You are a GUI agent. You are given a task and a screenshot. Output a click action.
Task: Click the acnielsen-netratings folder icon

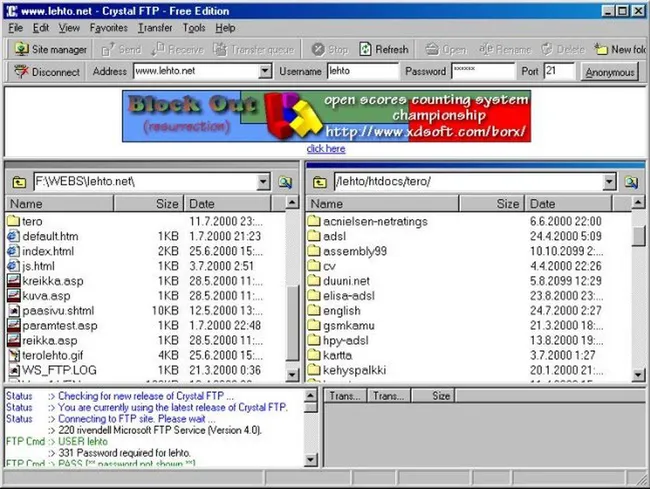click(314, 220)
